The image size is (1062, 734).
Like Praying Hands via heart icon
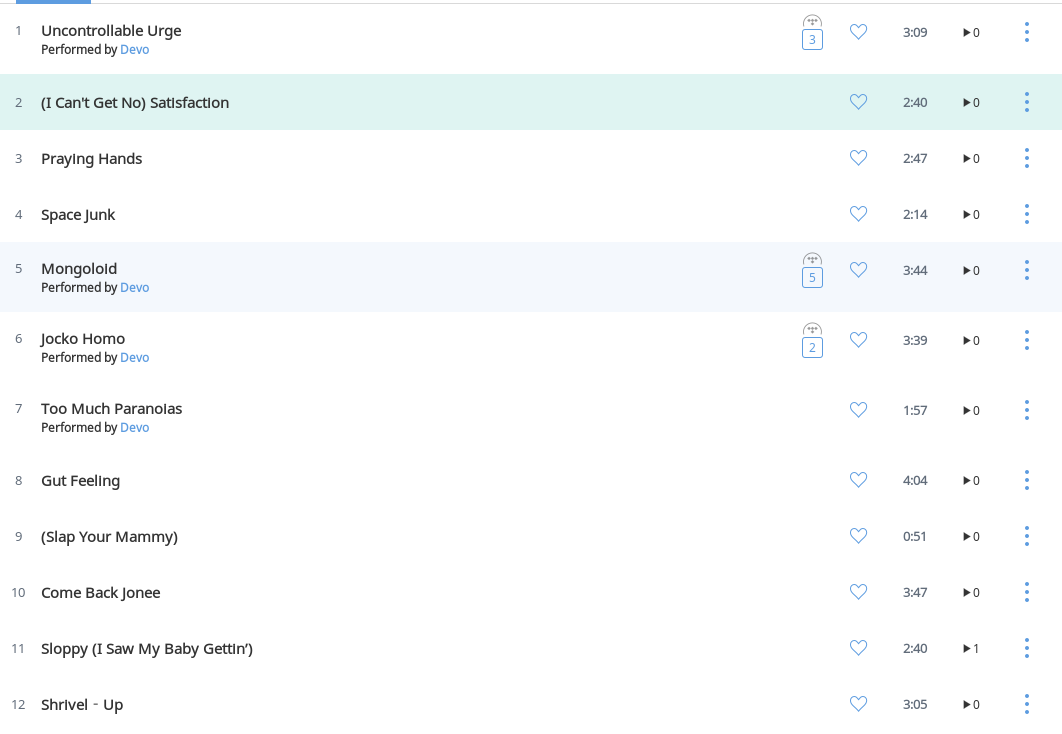pyautogui.click(x=858, y=158)
